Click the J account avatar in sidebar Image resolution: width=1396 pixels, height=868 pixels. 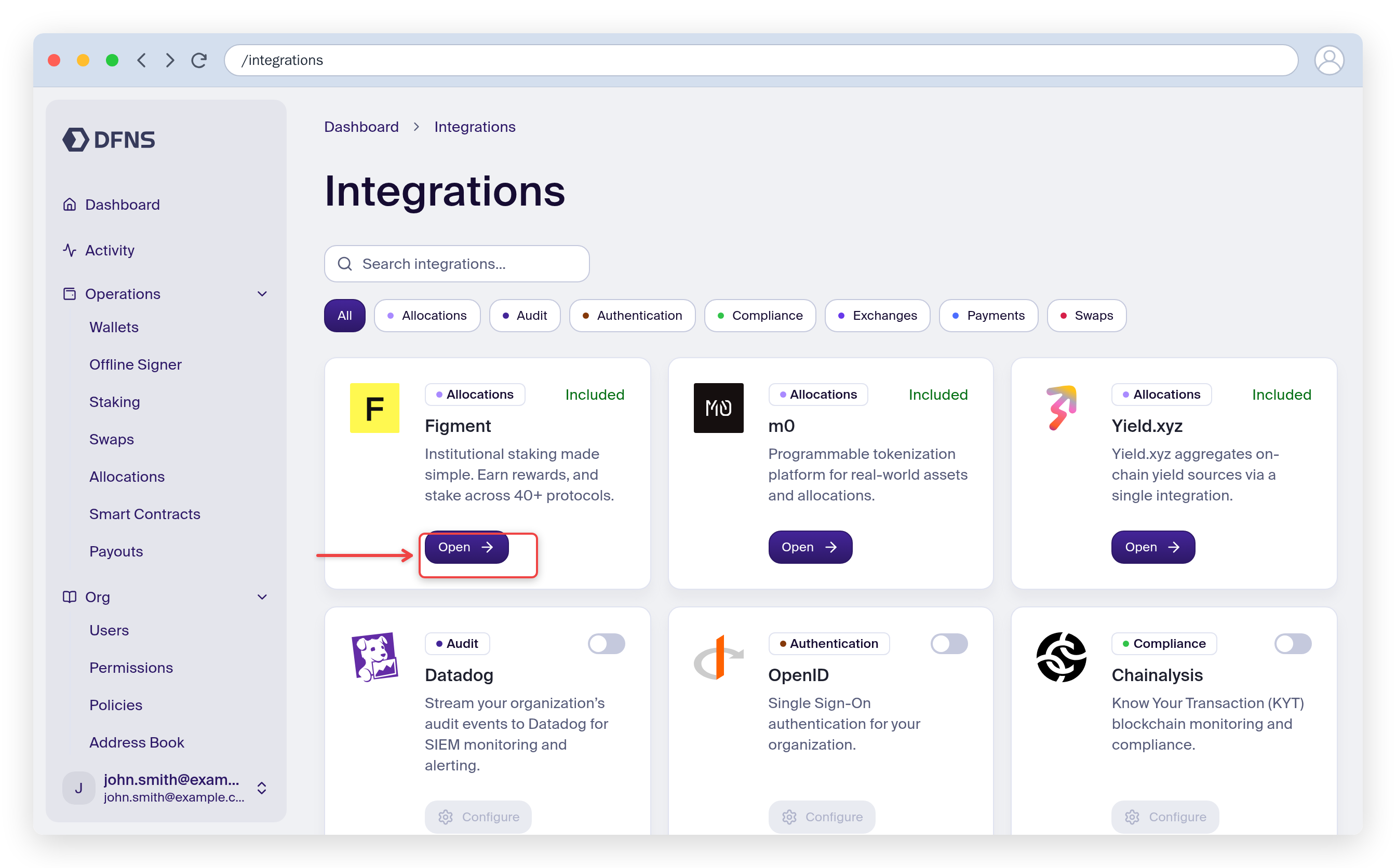click(x=78, y=788)
